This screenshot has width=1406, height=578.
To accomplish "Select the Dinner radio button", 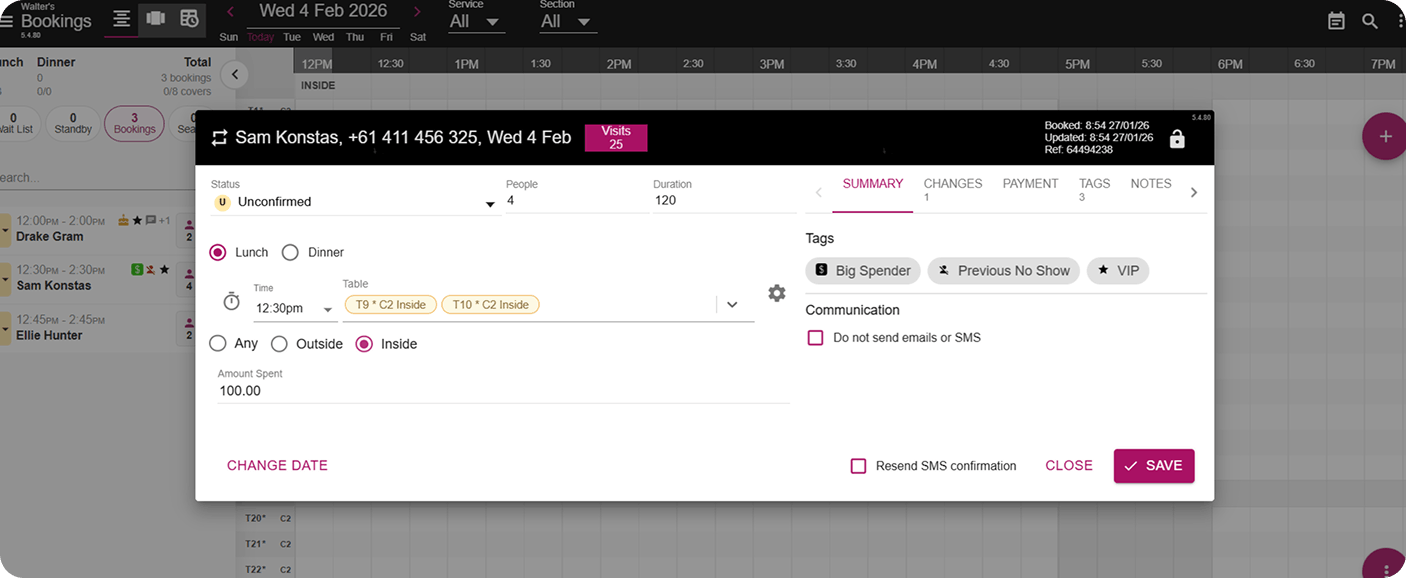I will tap(290, 253).
